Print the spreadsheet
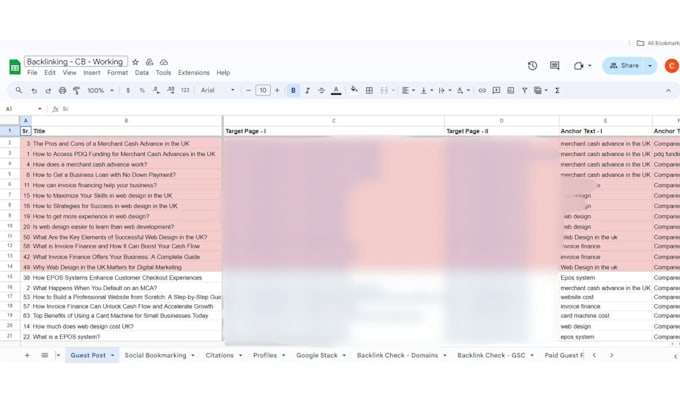Viewport: 680px width, 404px height. coord(62,91)
